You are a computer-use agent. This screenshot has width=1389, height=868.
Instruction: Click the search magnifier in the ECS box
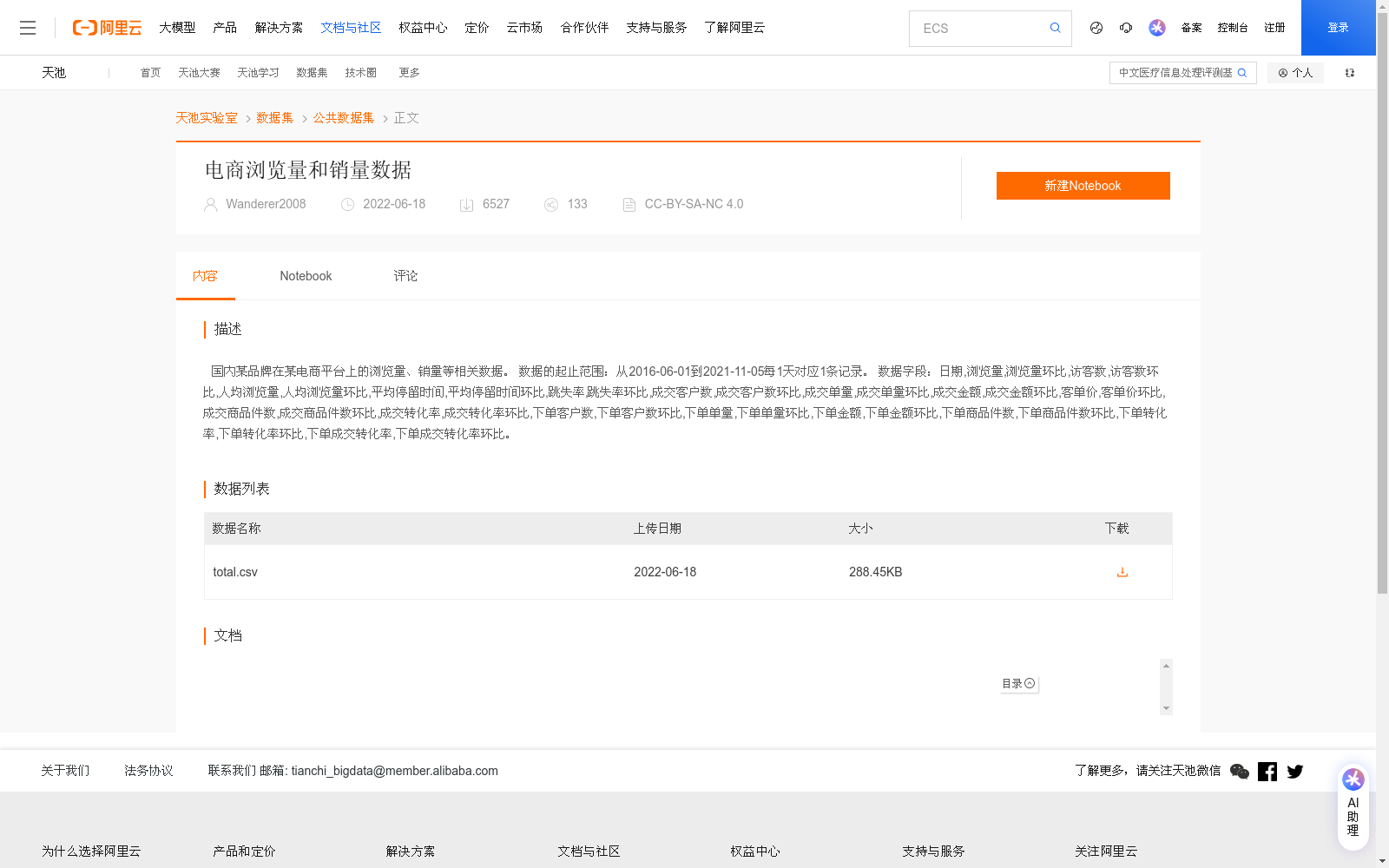pyautogui.click(x=1055, y=28)
